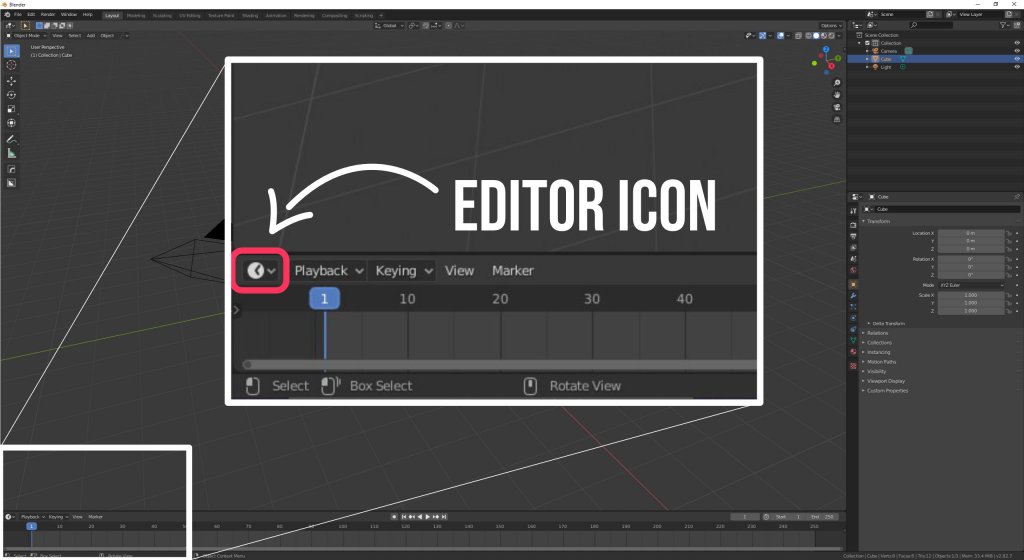Click the zoom magnifier icon in the viewport
Image resolution: width=1024 pixels, height=560 pixels.
click(836, 82)
